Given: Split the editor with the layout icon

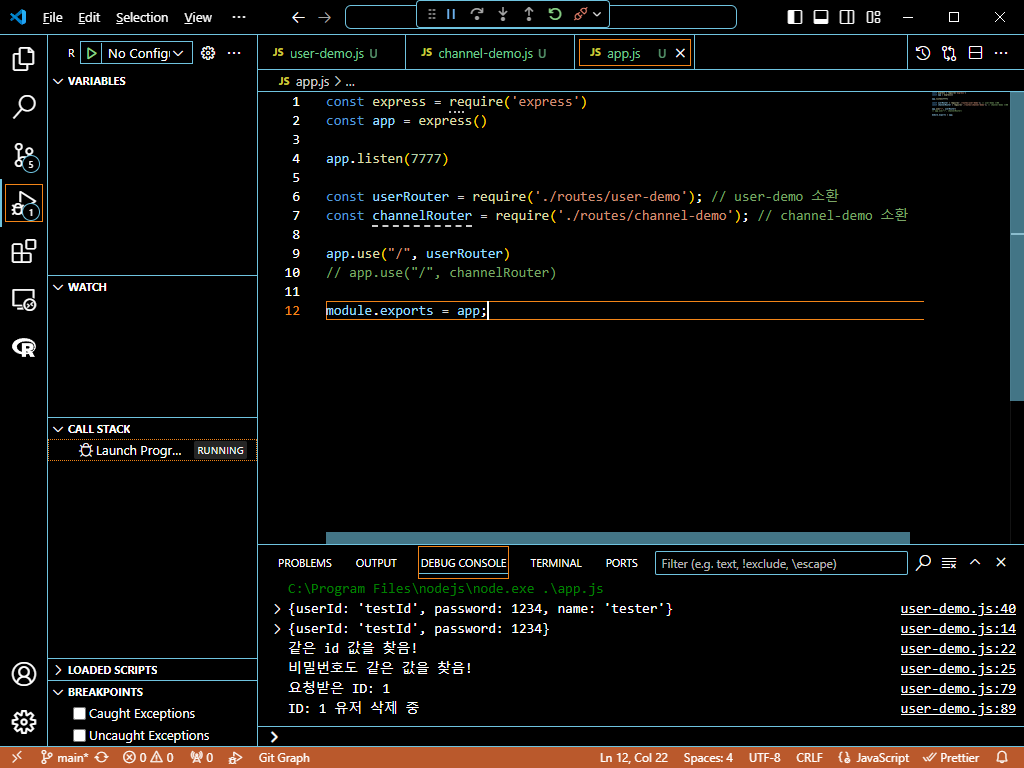Looking at the screenshot, I should 975,53.
